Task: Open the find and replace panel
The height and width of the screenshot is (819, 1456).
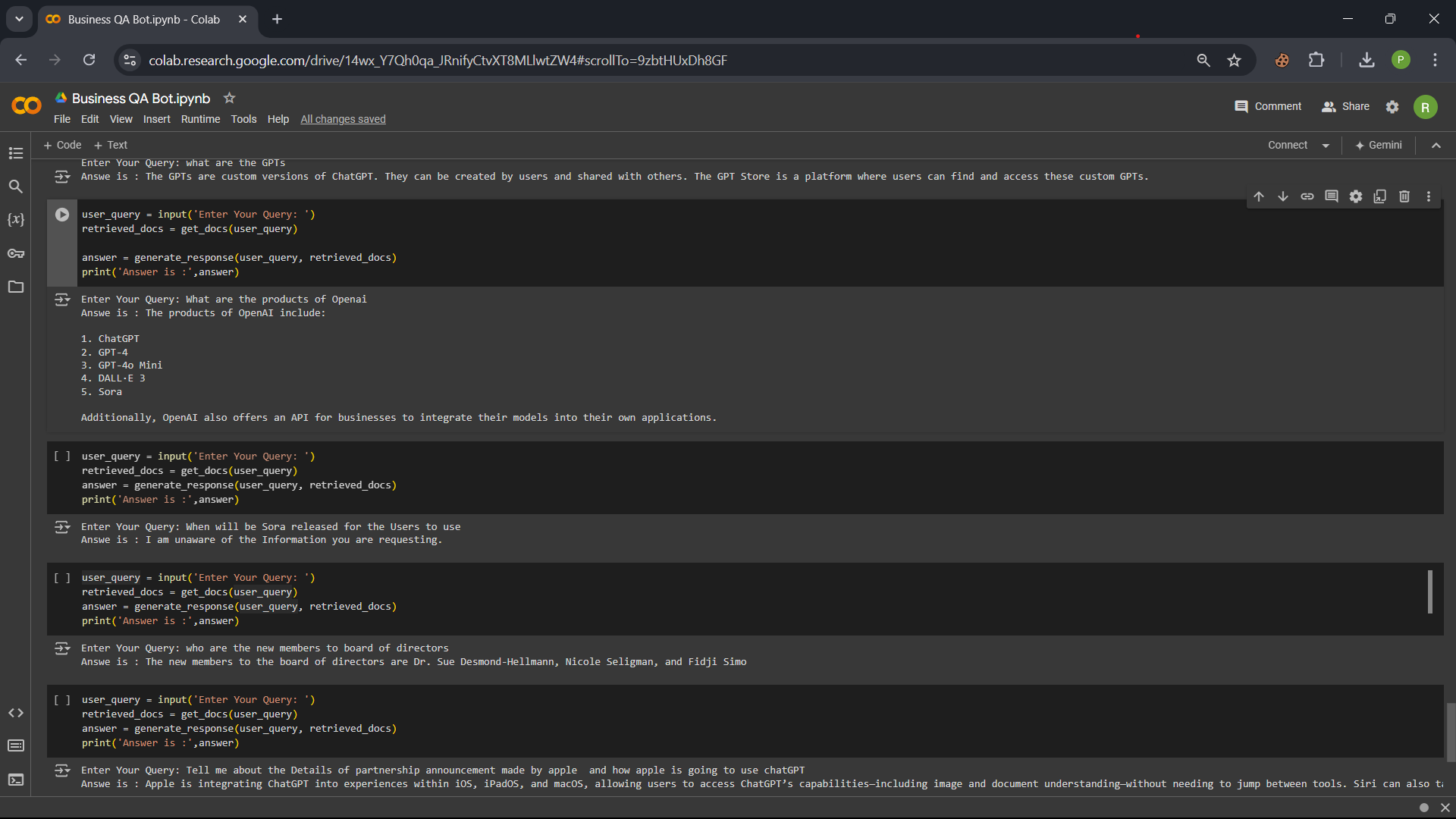Action: pos(16,186)
